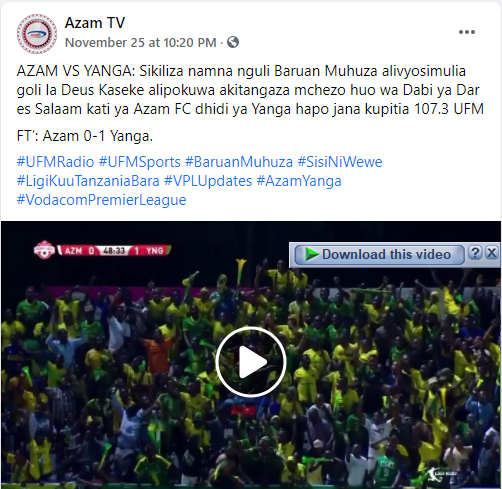Click the Download this video button
Image resolution: width=502 pixels, height=489 pixels.
[x=380, y=255]
